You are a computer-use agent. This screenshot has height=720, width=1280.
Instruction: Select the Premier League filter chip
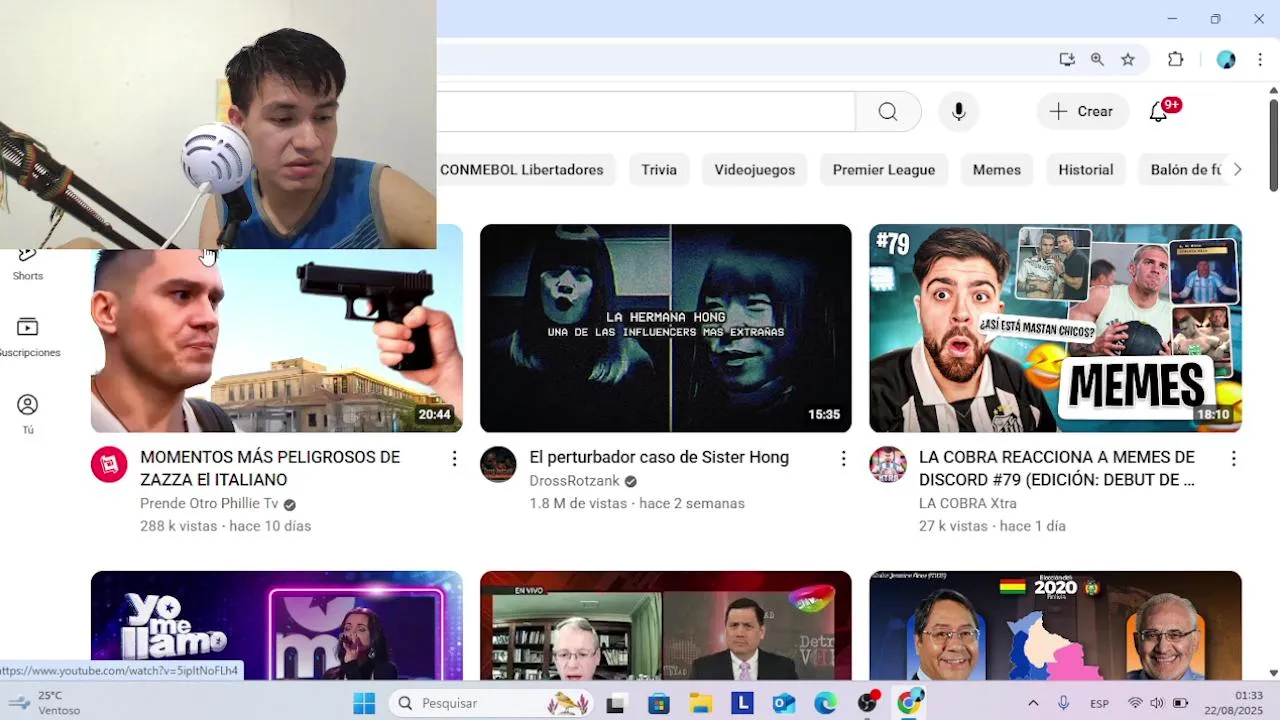pyautogui.click(x=884, y=170)
